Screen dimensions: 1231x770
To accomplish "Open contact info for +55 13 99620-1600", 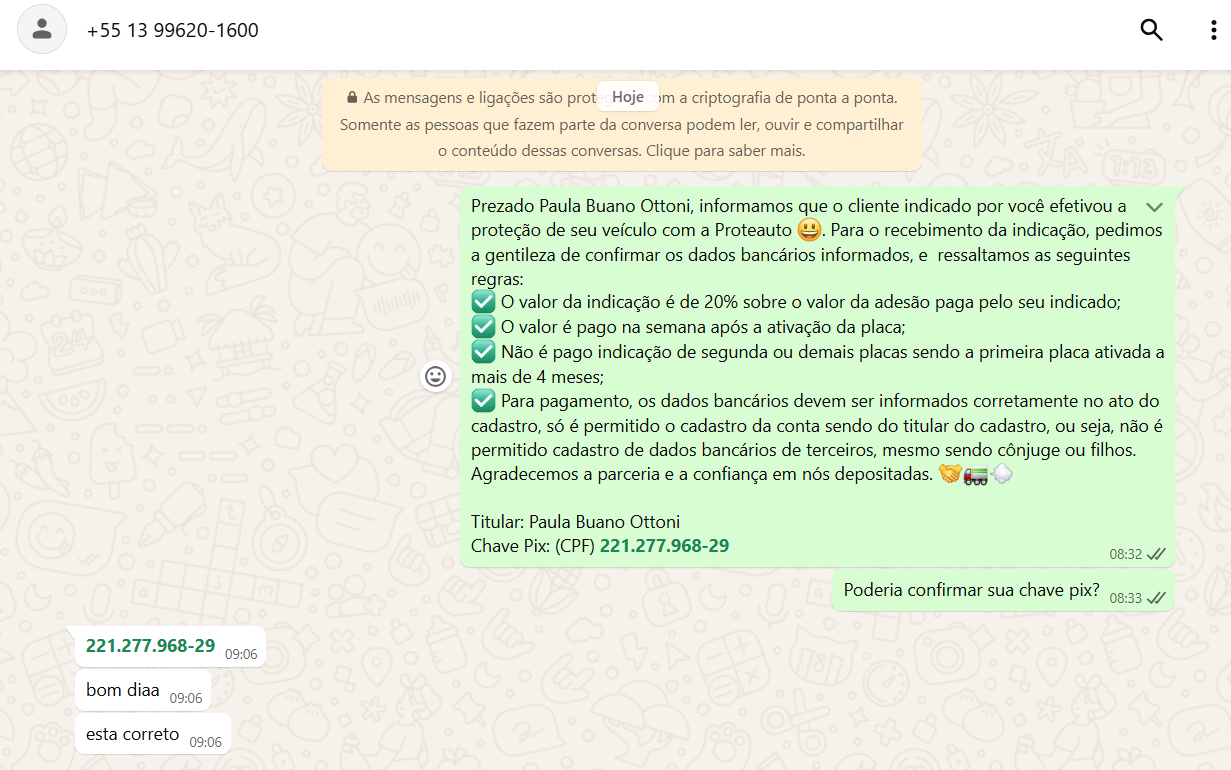I will click(173, 30).
